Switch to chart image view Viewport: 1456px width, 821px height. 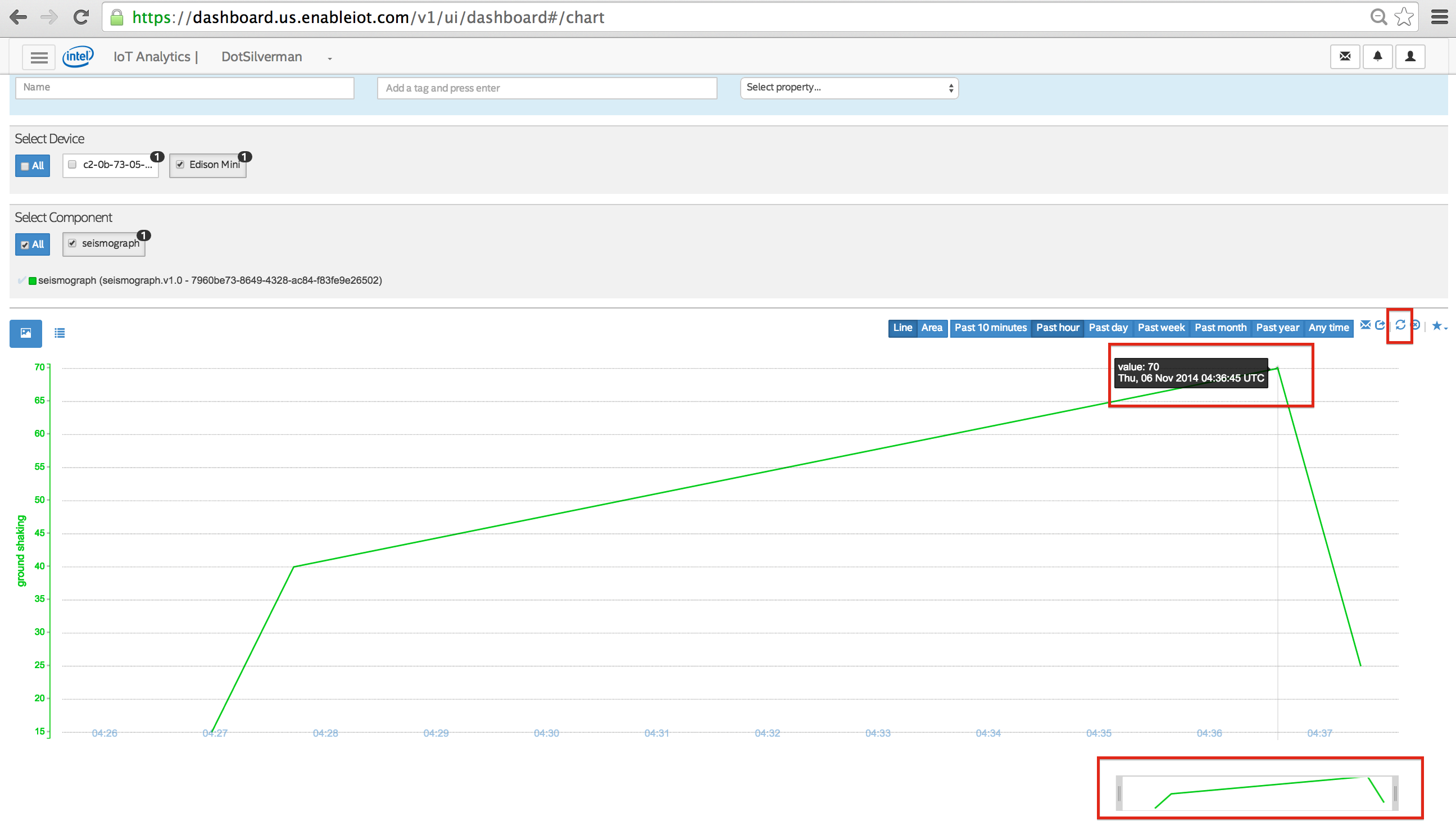pos(26,333)
